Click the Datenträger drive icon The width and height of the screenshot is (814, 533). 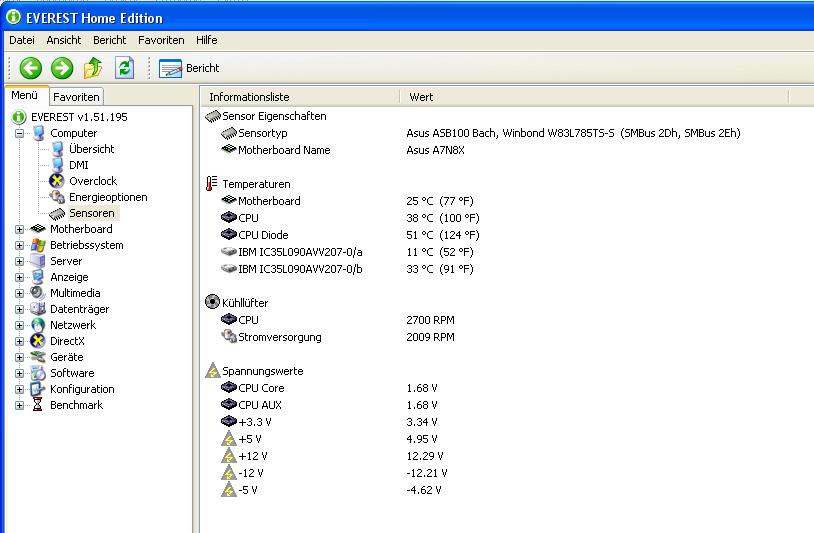click(x=38, y=309)
